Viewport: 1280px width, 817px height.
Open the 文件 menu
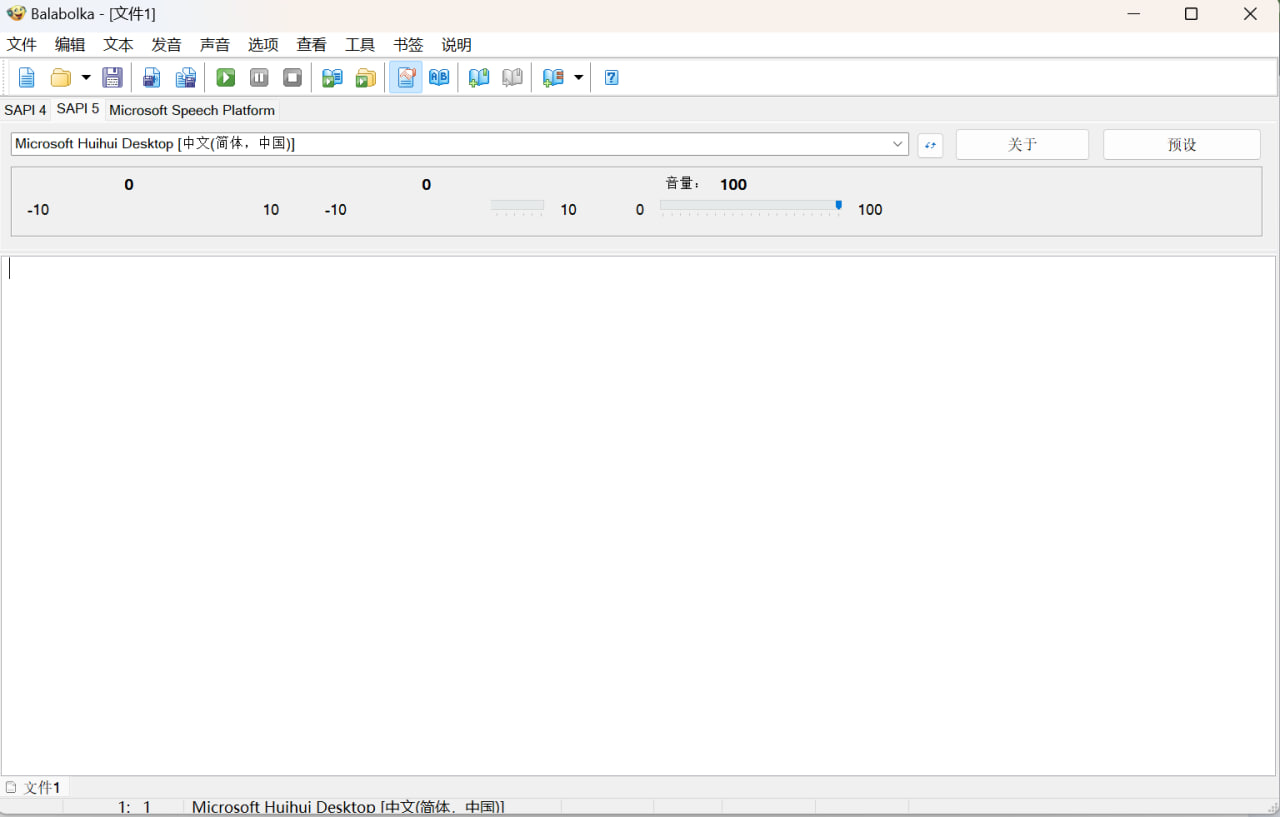[x=22, y=45]
